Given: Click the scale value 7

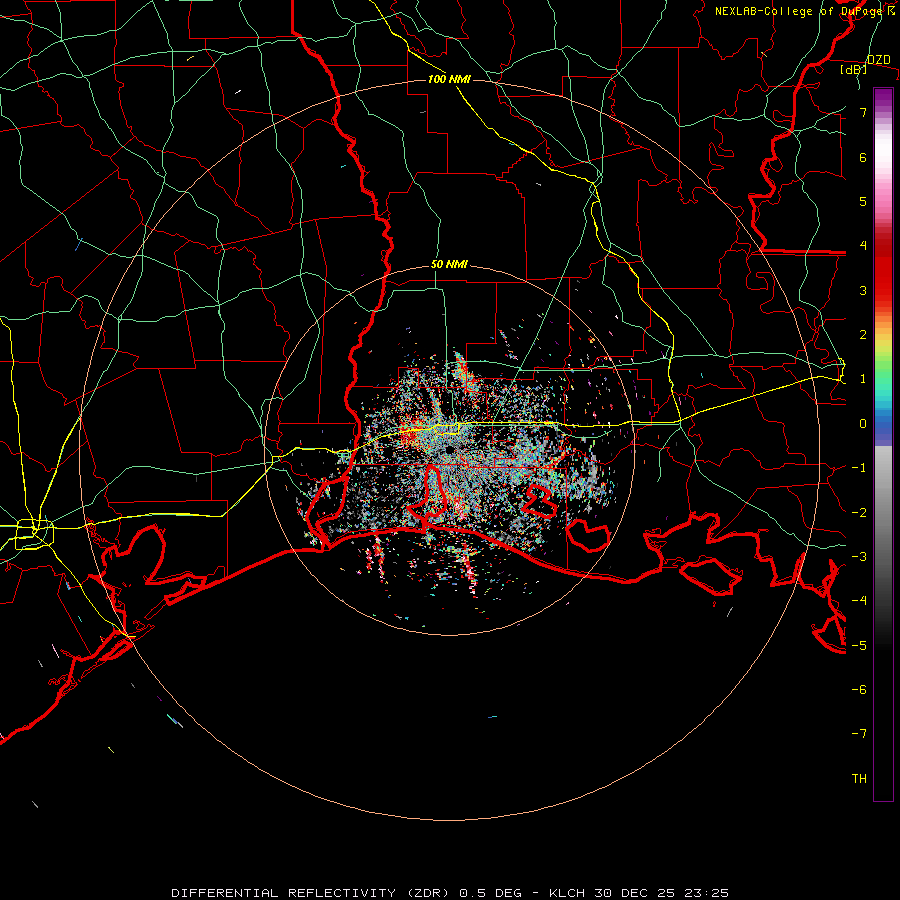Looking at the screenshot, I should point(863,112).
